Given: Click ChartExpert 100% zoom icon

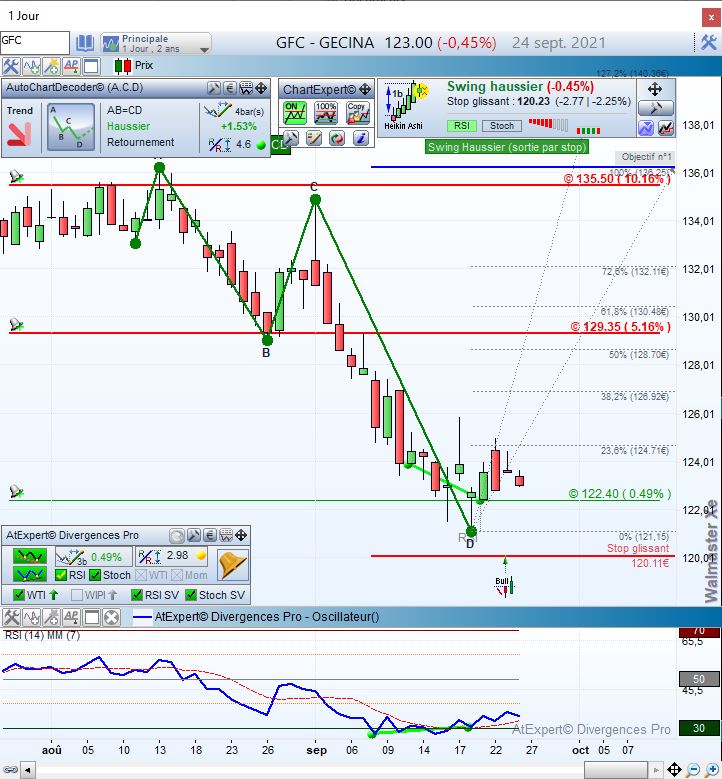Looking at the screenshot, I should [x=326, y=113].
